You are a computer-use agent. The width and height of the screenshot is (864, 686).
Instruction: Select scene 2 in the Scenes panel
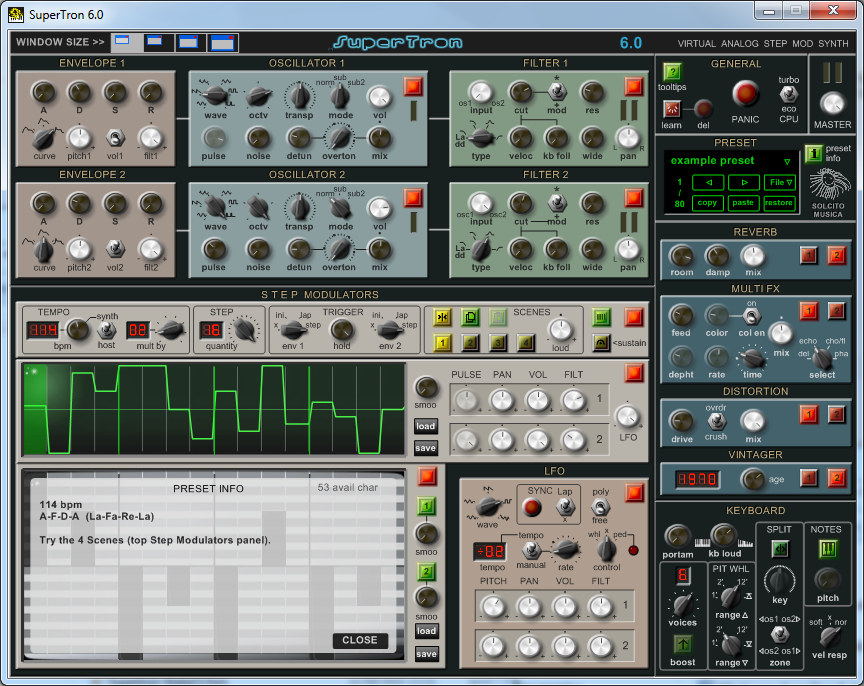(x=470, y=343)
